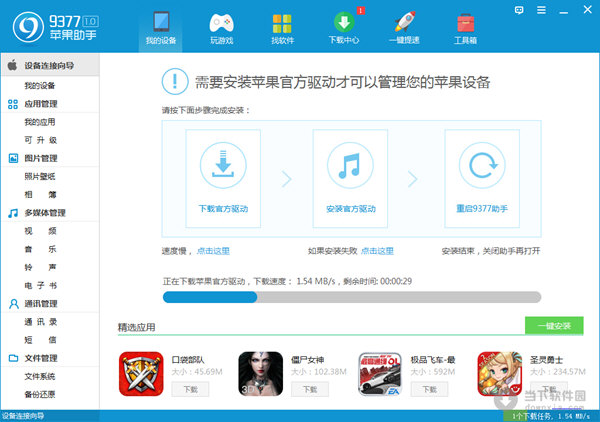This screenshot has height=422, width=600.
Task: Select 设备连接向导 in the sidebar
Action: click(50, 65)
